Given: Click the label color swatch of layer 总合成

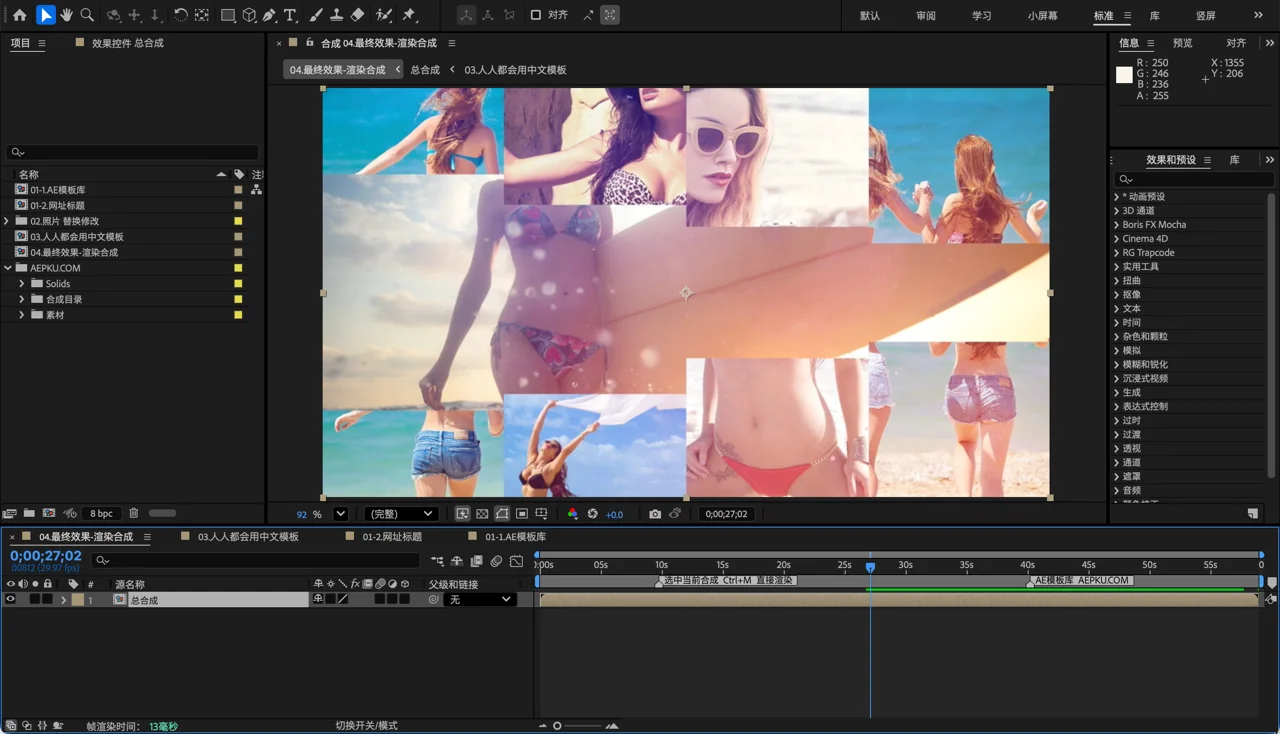Looking at the screenshot, I should (78, 600).
